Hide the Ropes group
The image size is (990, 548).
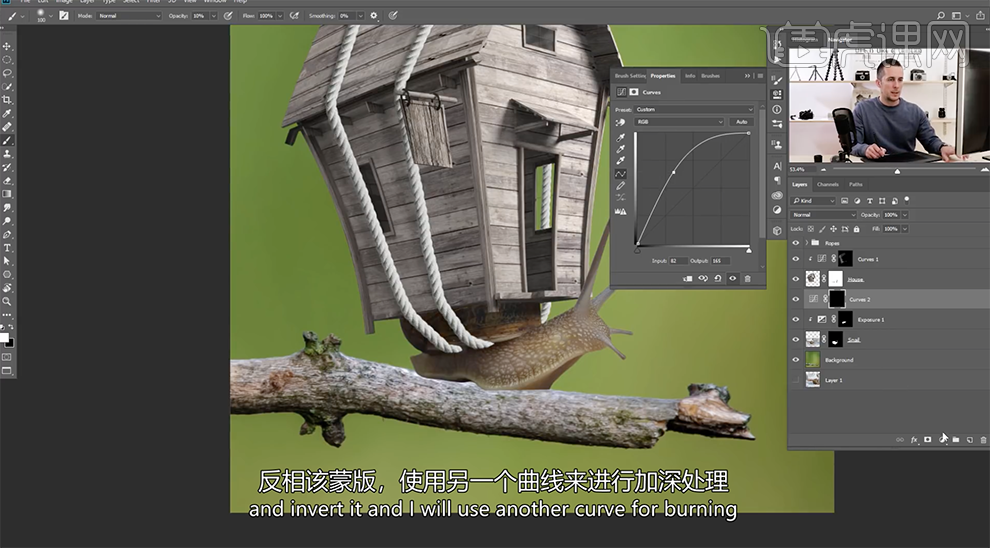click(796, 243)
